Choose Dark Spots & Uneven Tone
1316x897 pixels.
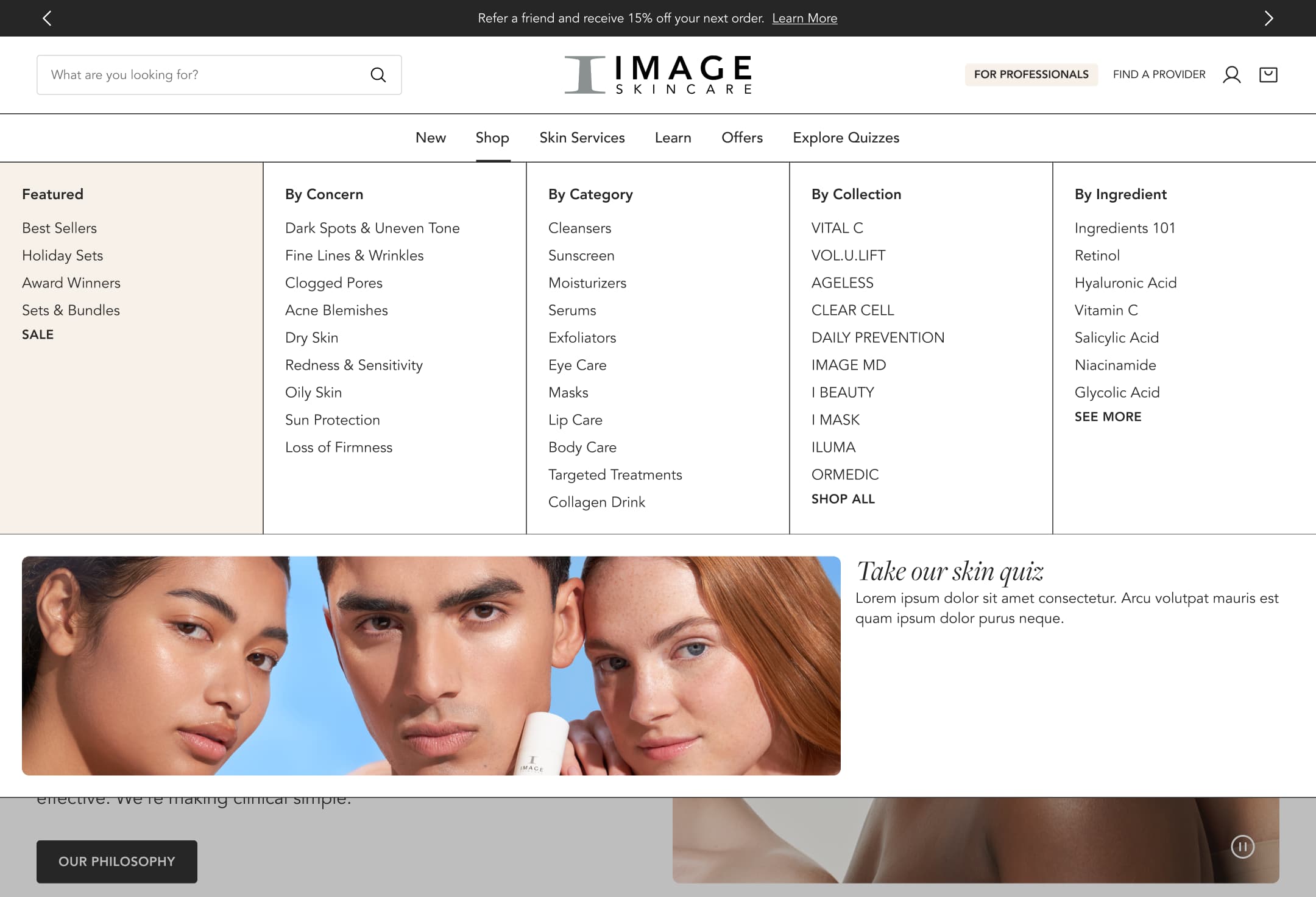[372, 228]
